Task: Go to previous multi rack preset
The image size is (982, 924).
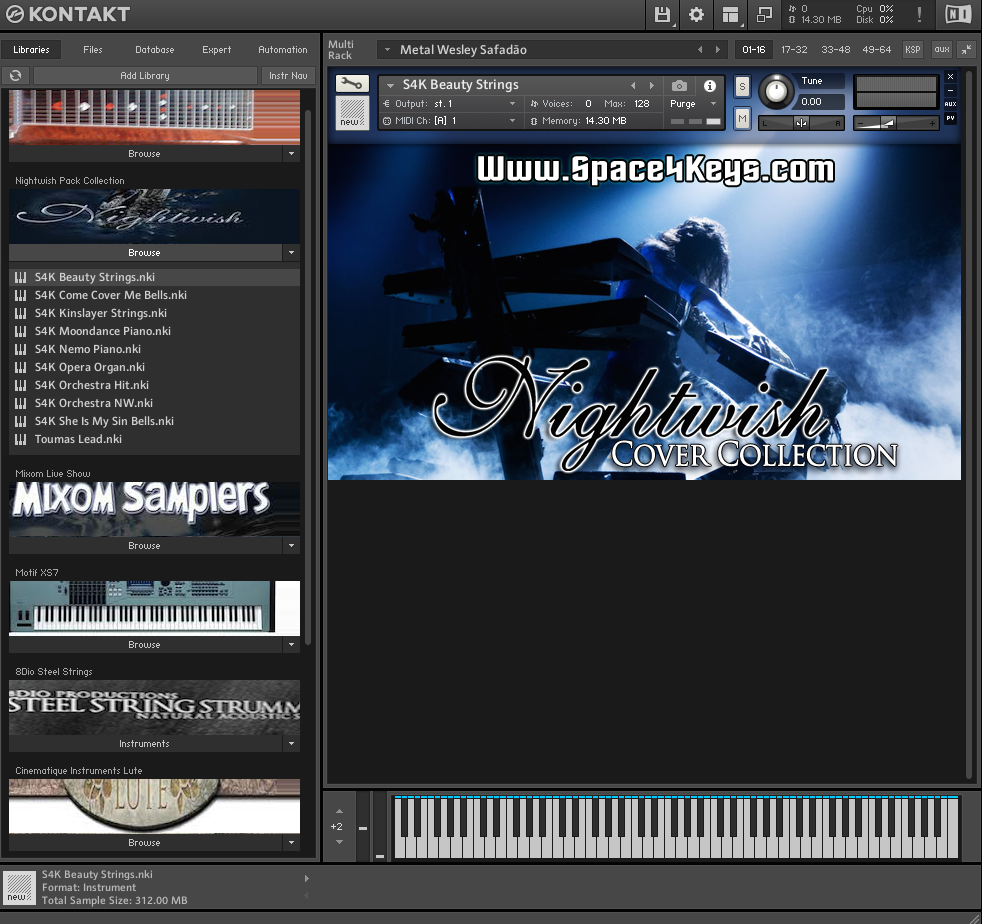Action: pos(700,49)
